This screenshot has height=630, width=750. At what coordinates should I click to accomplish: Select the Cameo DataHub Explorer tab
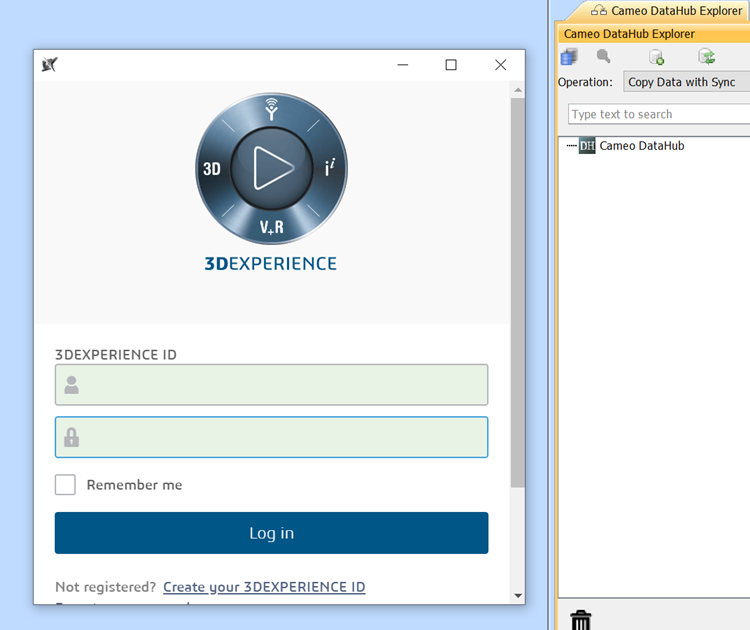666,11
